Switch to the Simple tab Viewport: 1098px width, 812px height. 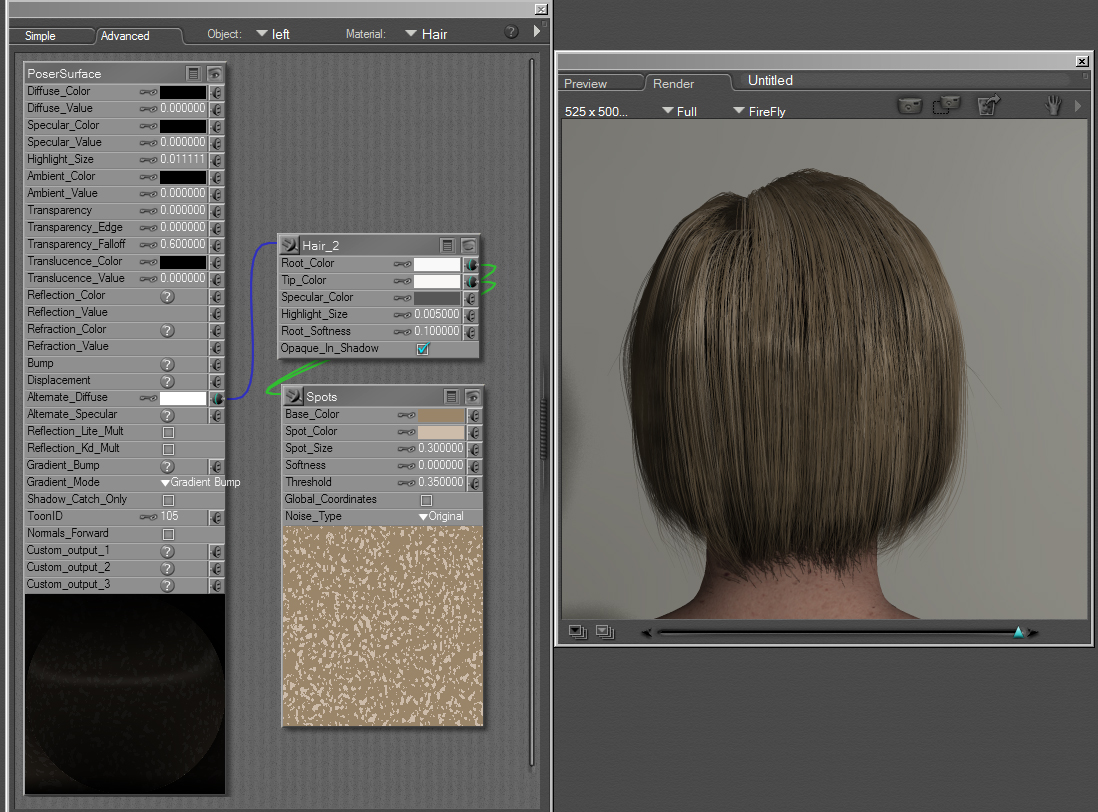41,36
